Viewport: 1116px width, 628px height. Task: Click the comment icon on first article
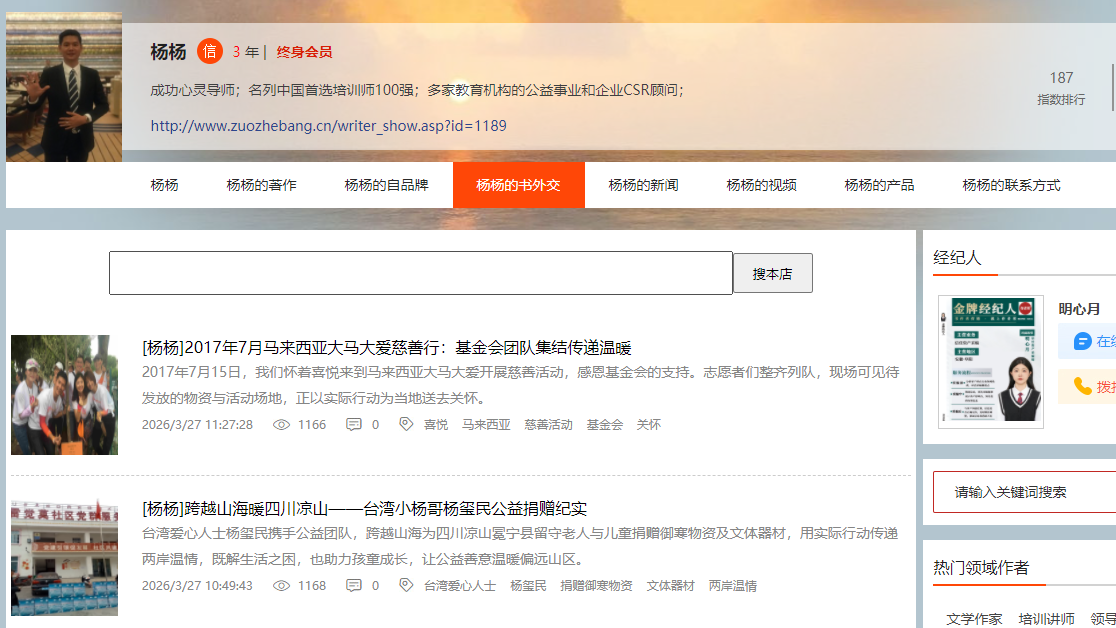(354, 425)
